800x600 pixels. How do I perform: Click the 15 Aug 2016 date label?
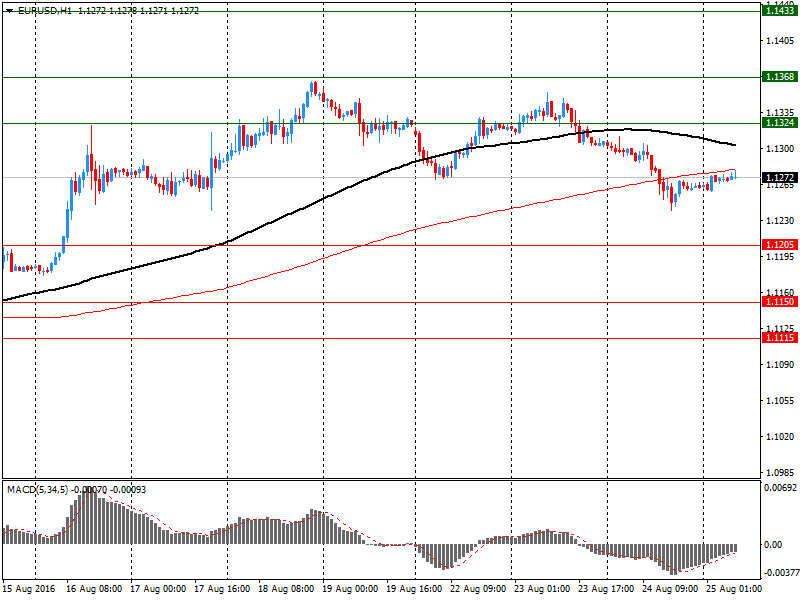tap(29, 589)
